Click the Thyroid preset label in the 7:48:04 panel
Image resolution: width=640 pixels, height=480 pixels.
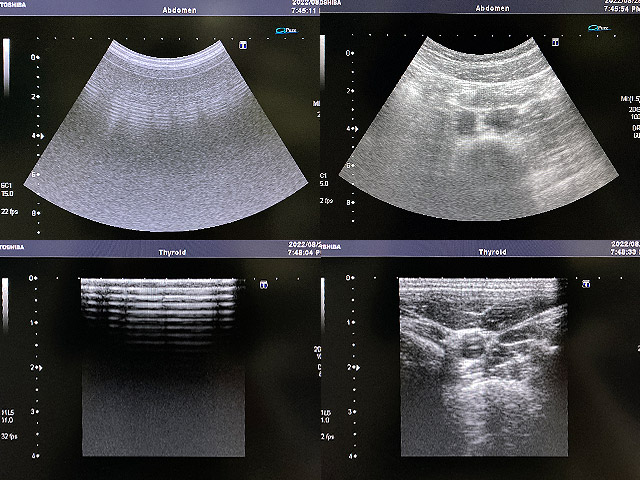click(x=172, y=253)
